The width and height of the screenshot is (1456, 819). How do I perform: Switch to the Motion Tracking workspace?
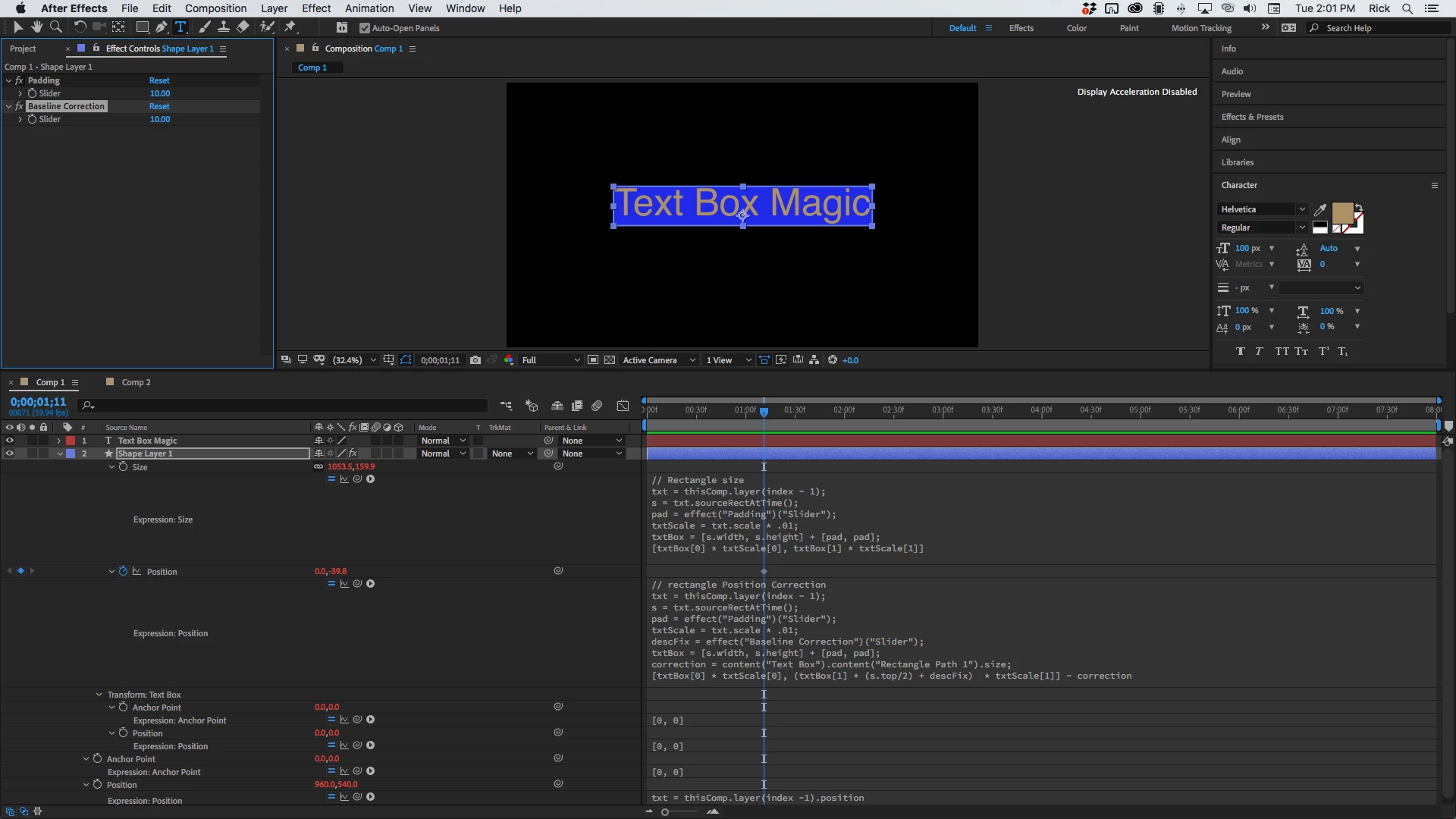coord(1201,28)
